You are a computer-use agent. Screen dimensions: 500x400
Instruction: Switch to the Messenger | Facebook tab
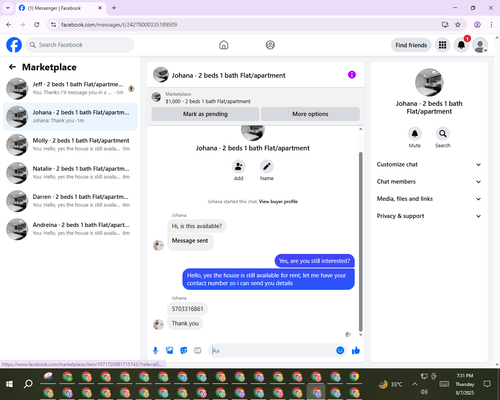pos(60,8)
